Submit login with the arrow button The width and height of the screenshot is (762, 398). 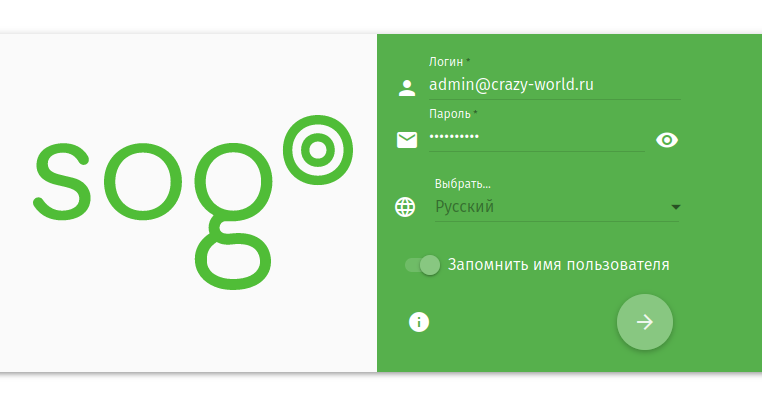645,322
